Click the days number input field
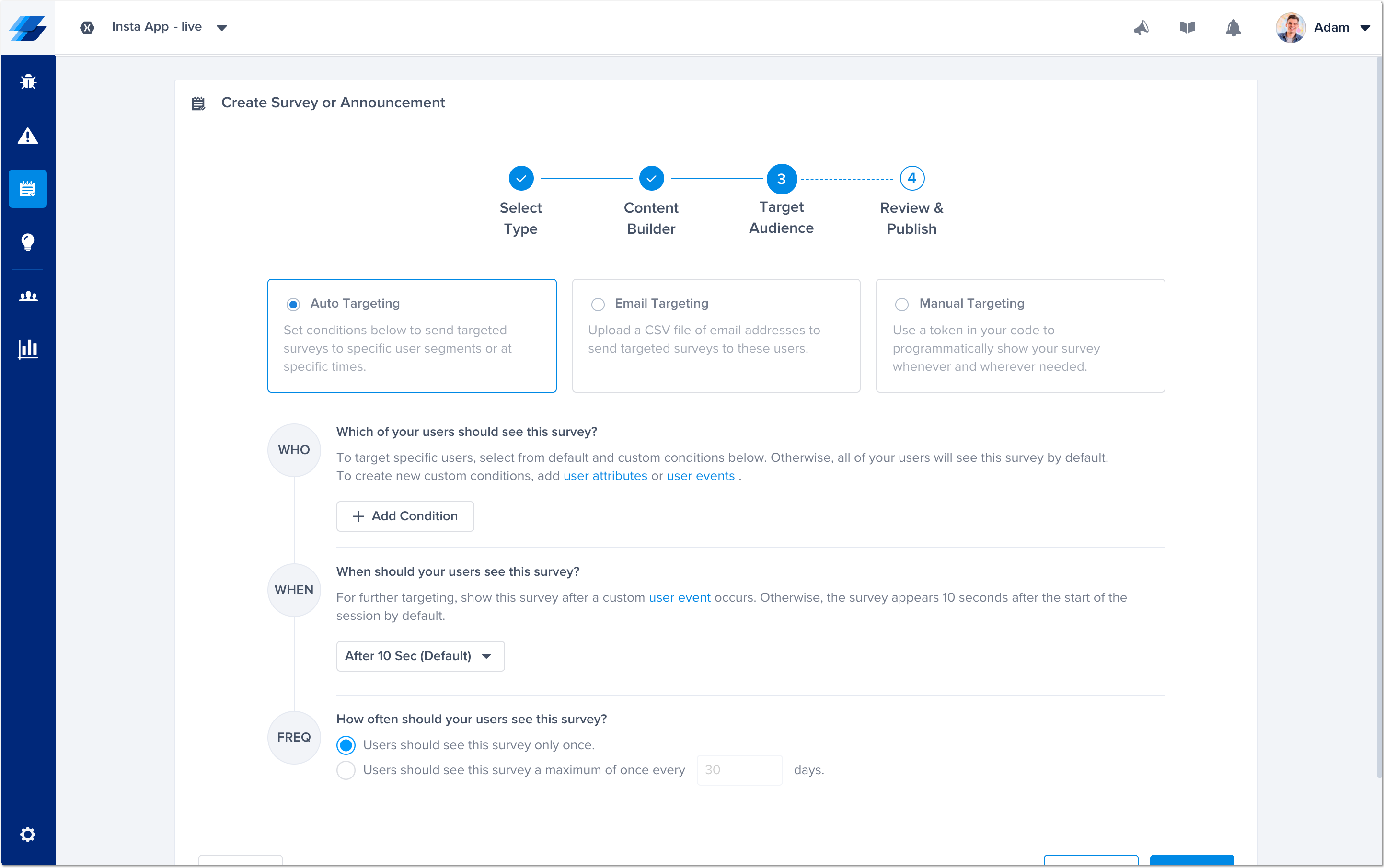 point(739,770)
